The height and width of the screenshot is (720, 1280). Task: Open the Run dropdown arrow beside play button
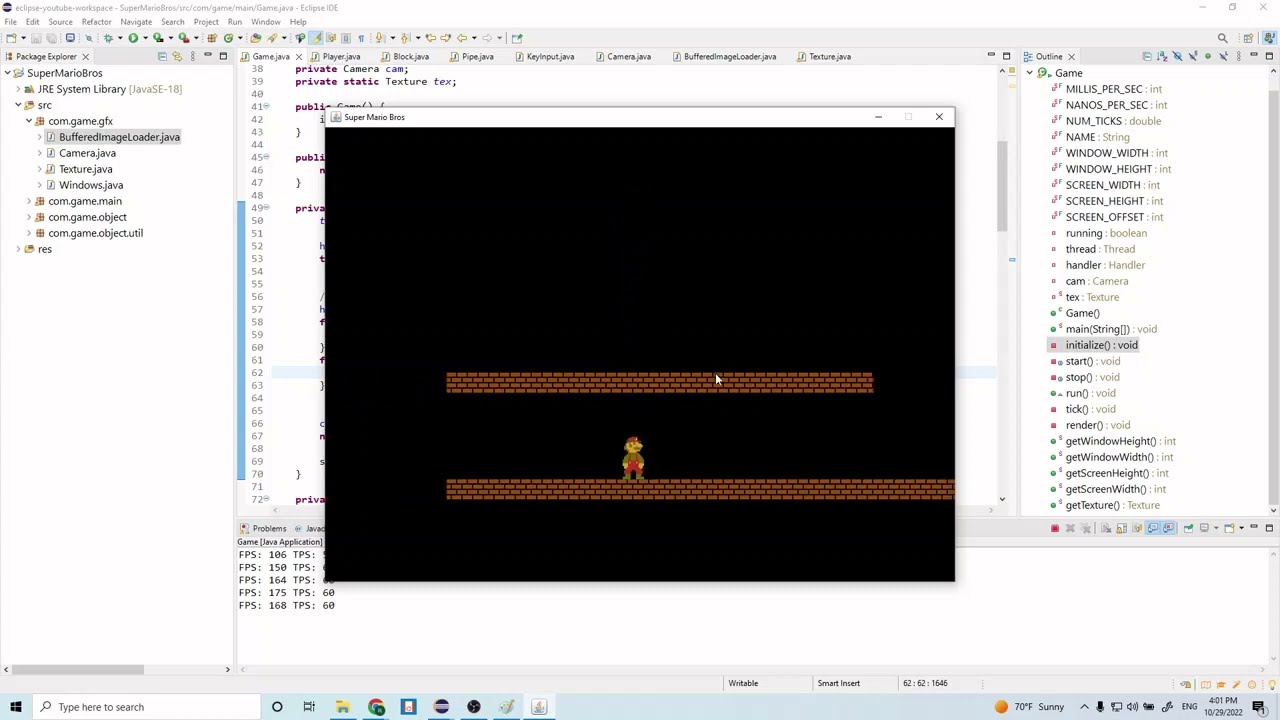[x=145, y=38]
